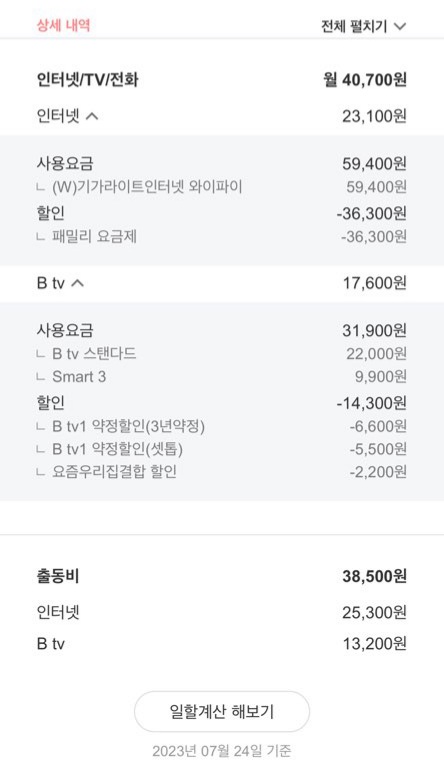Click the B tv 13,200원 dispatch row
This screenshot has width=444, height=774.
click(222, 644)
